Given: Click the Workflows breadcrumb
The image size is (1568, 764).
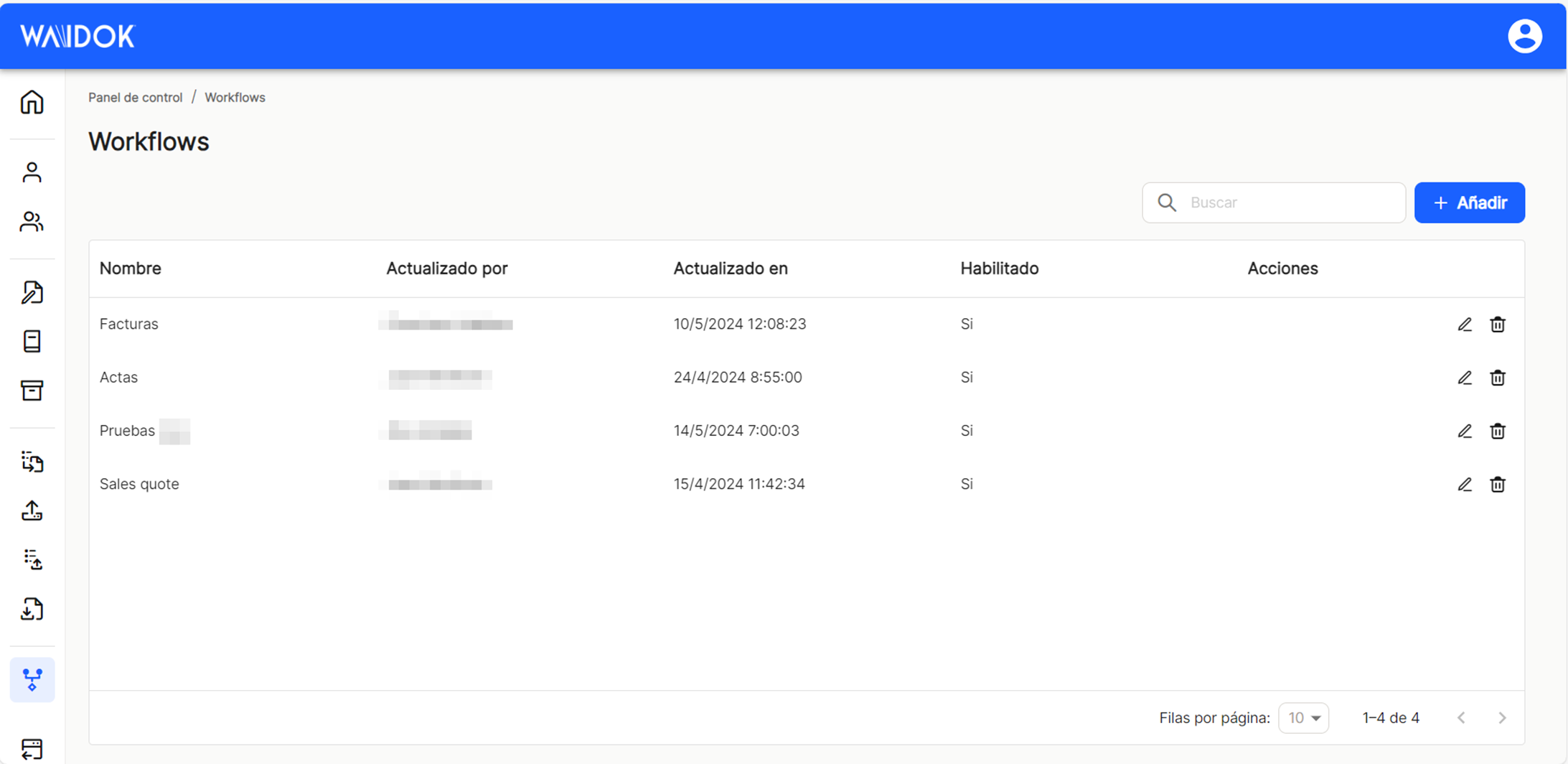Looking at the screenshot, I should [235, 98].
